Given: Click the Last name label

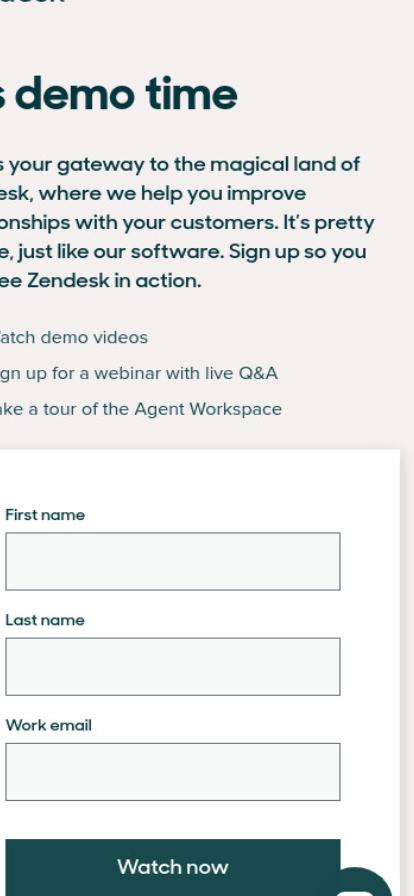Looking at the screenshot, I should coord(45,620).
